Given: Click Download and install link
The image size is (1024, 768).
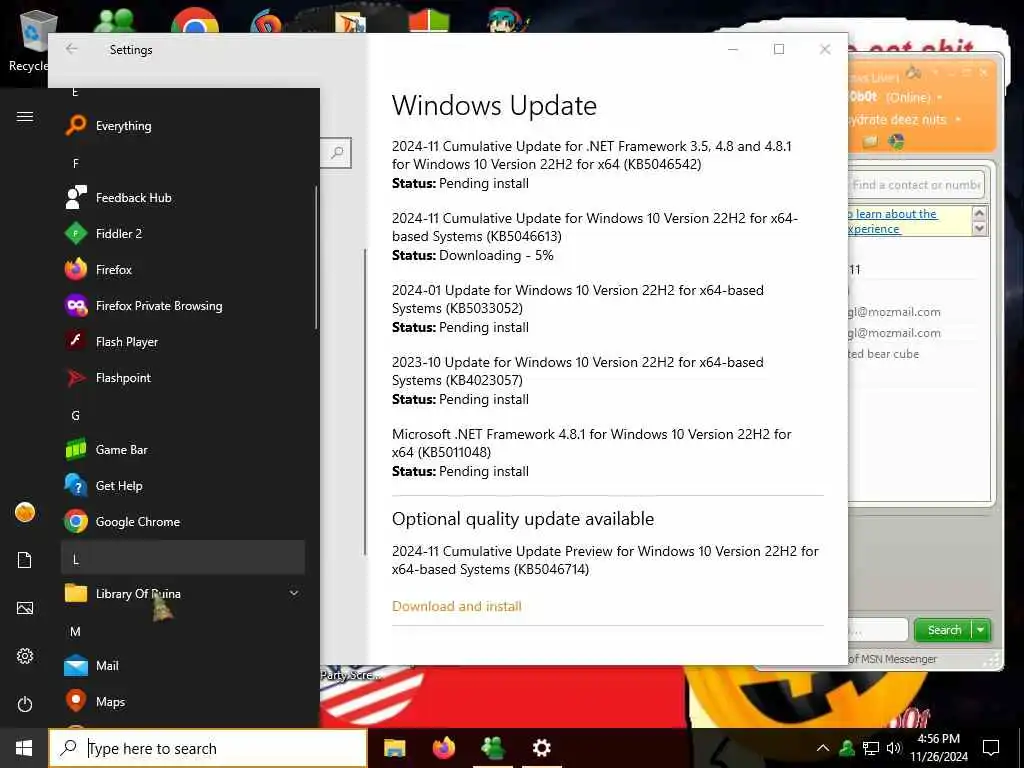Looking at the screenshot, I should pyautogui.click(x=456, y=606).
